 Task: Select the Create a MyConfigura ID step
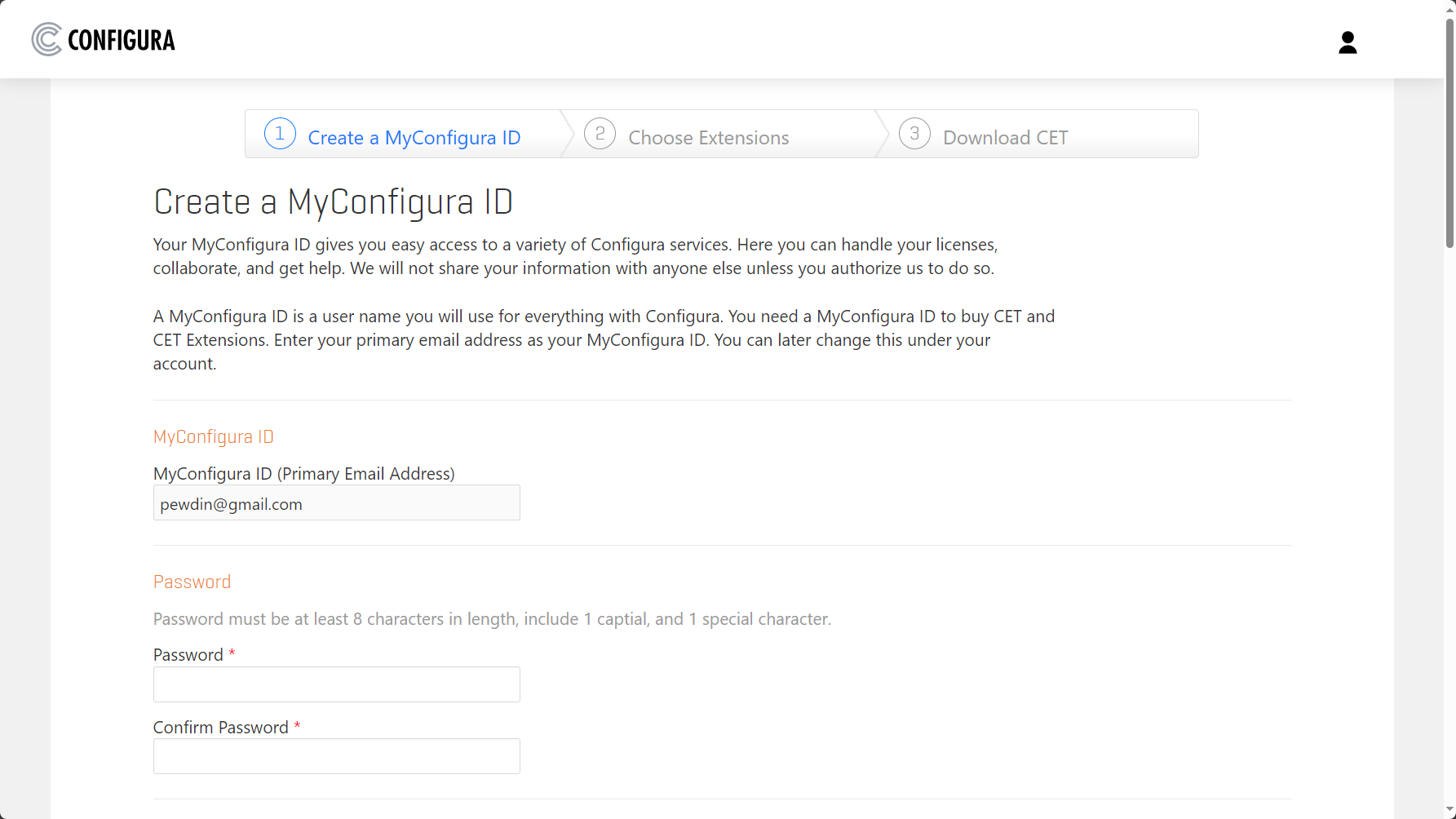(404, 134)
